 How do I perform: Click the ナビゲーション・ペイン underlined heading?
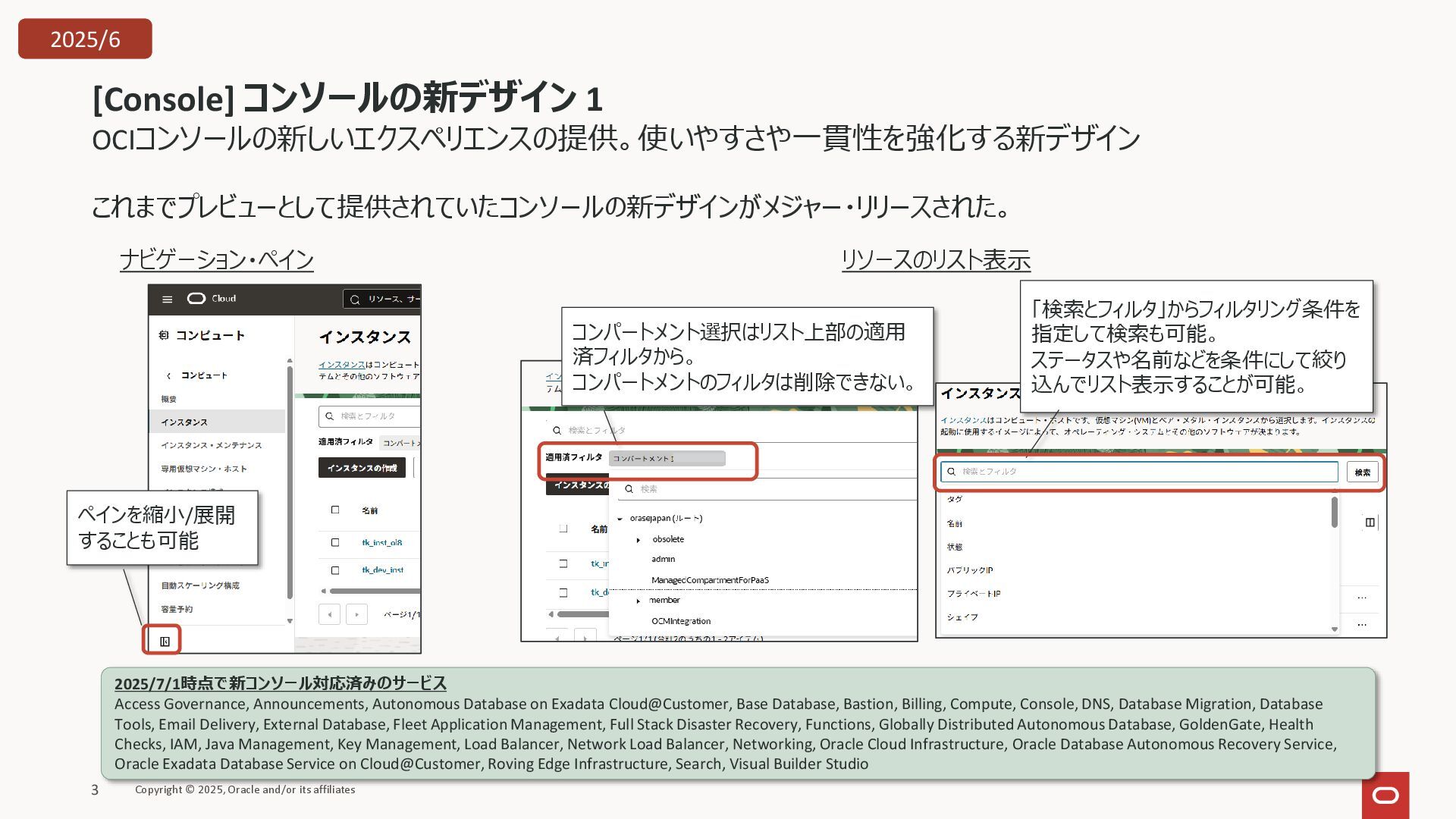tap(217, 259)
